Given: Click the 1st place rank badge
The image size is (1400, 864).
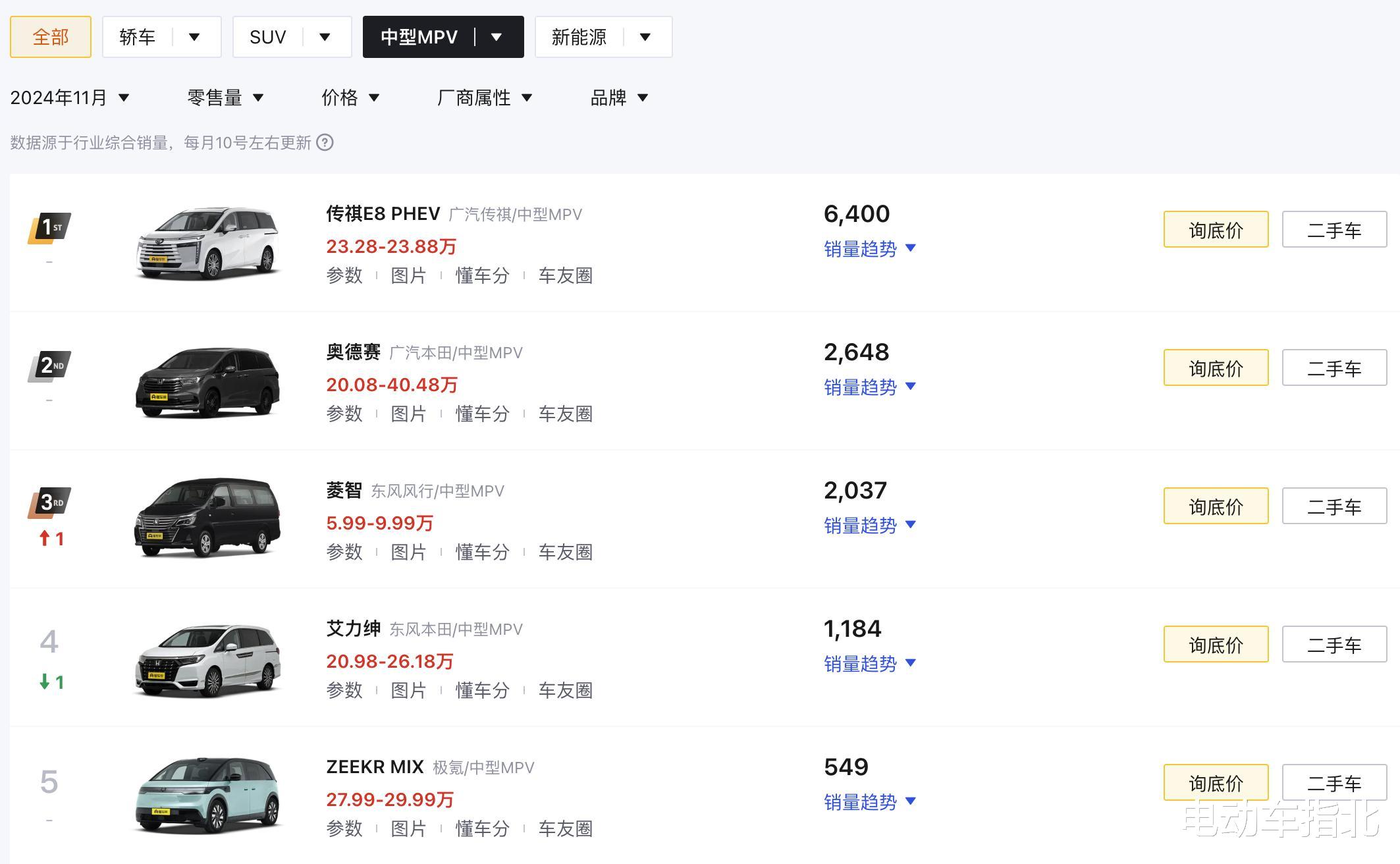Looking at the screenshot, I should (50, 228).
